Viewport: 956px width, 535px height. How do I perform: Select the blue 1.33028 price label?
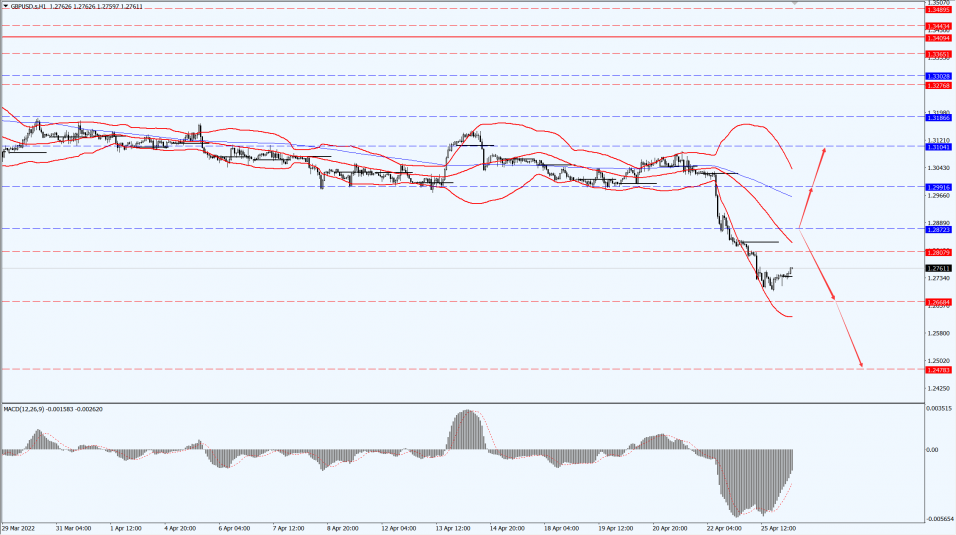tap(938, 76)
